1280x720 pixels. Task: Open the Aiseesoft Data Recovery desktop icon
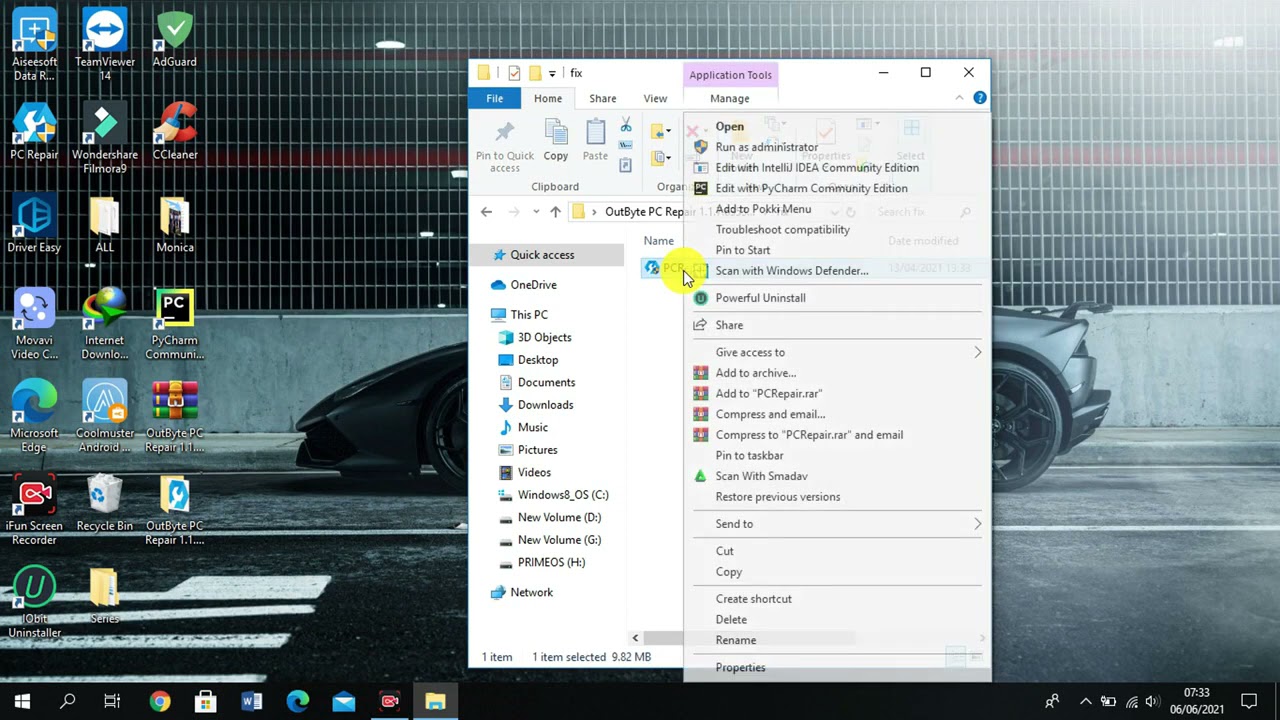click(x=34, y=47)
